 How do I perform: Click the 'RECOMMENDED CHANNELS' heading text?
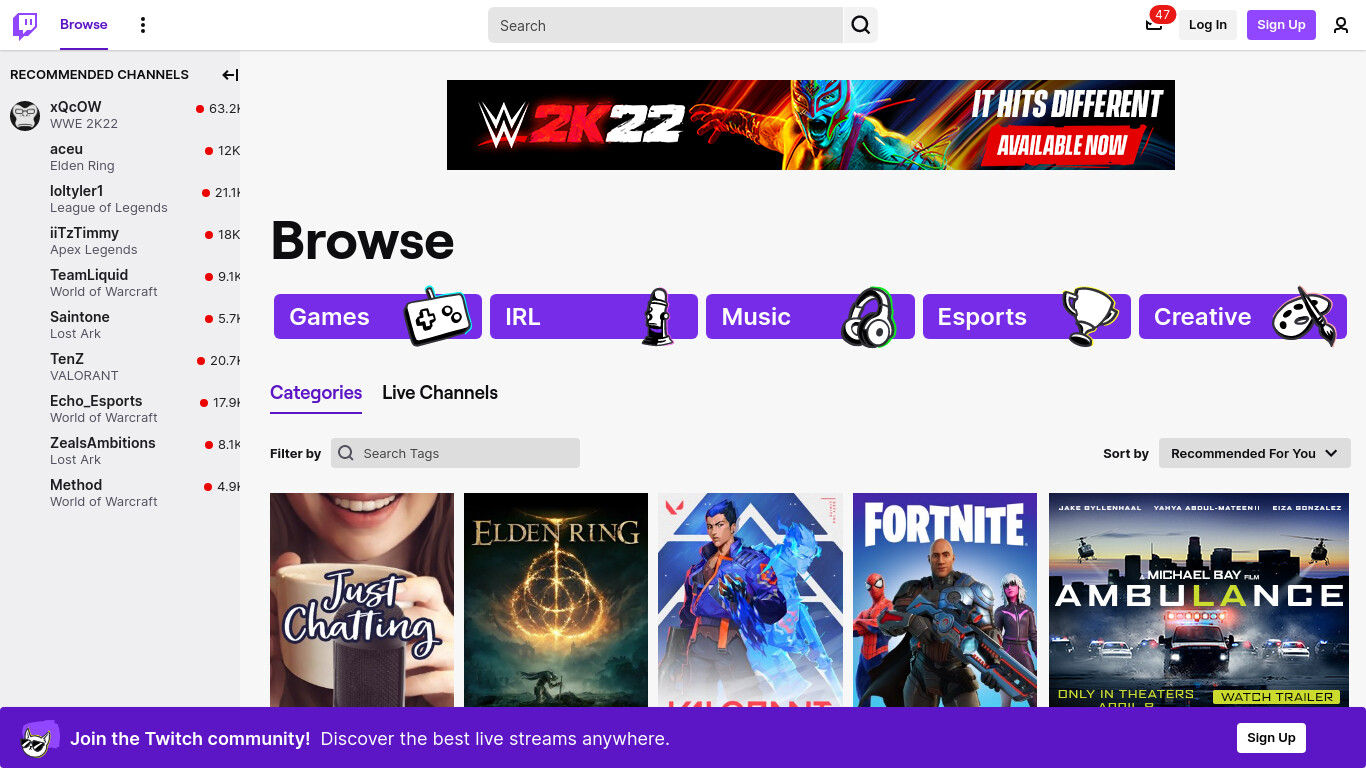tap(99, 75)
